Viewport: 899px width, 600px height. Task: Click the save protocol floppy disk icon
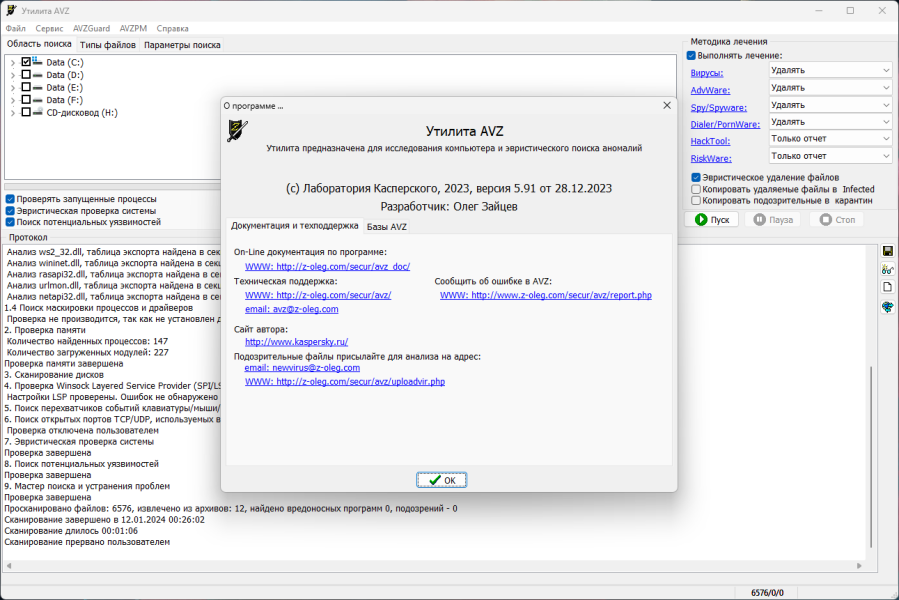888,251
